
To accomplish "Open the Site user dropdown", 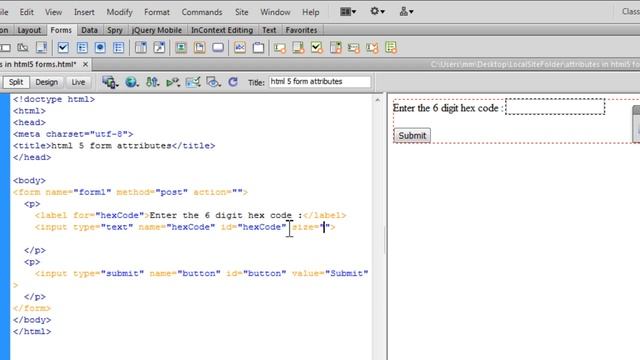I will pyautogui.click(x=406, y=11).
